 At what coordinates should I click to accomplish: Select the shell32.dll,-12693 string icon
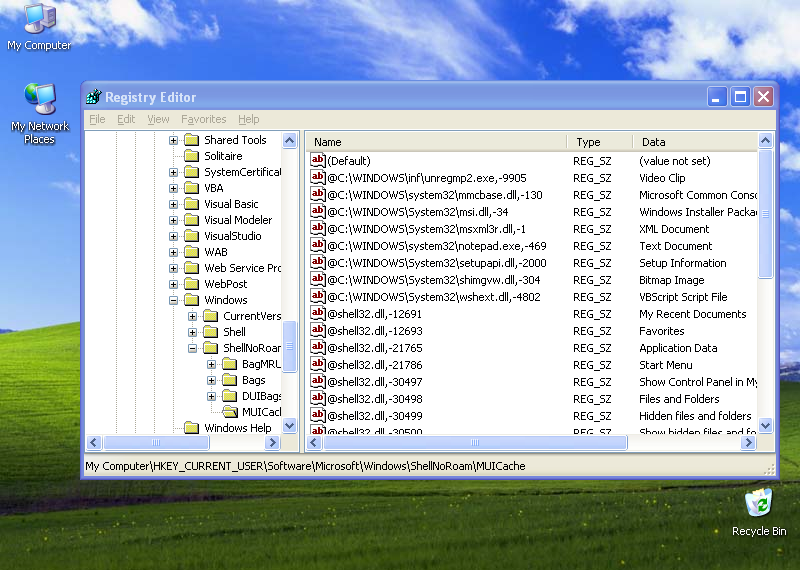click(317, 331)
